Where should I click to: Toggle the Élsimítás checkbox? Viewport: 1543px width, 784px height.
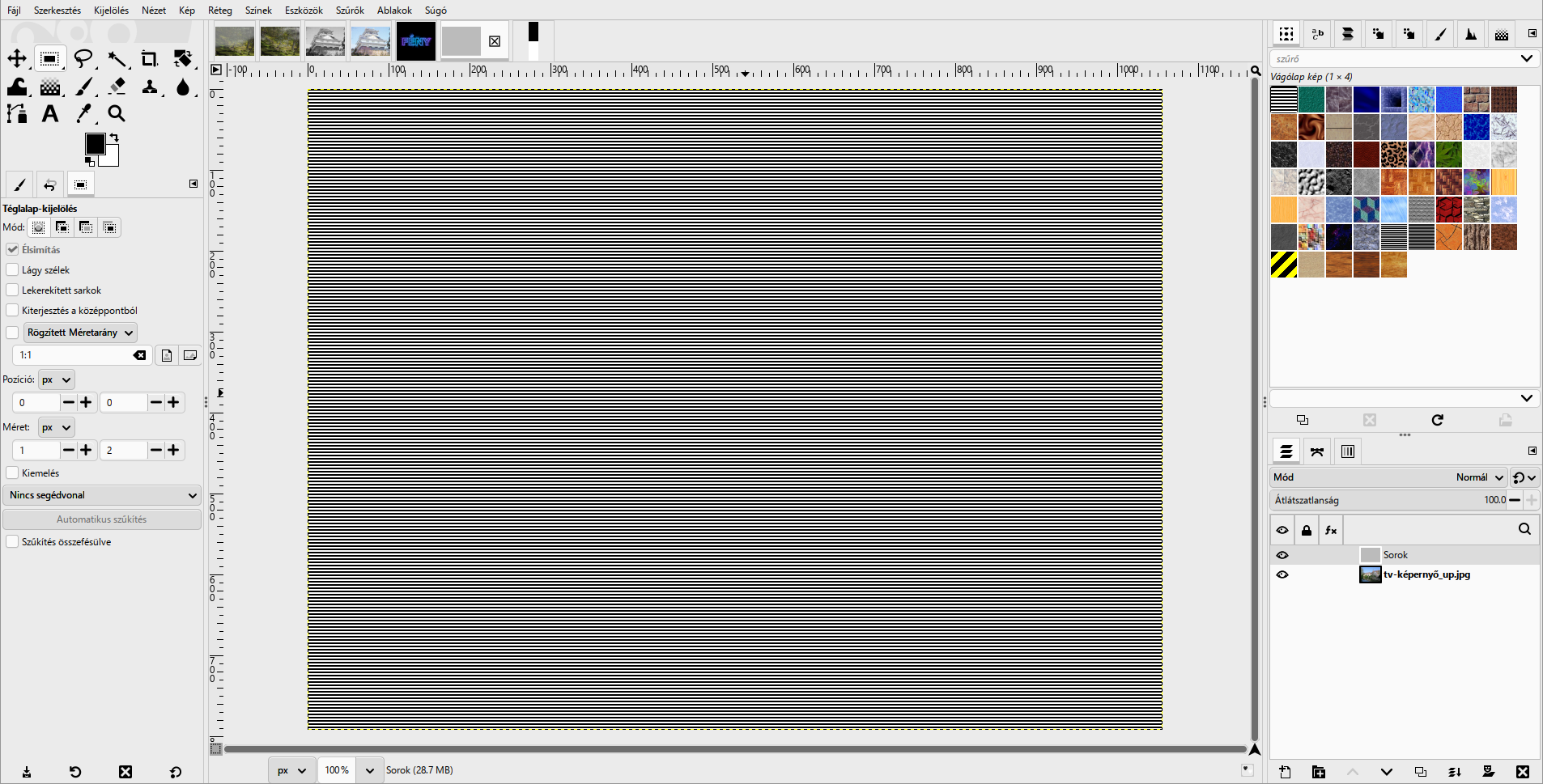tap(12, 249)
